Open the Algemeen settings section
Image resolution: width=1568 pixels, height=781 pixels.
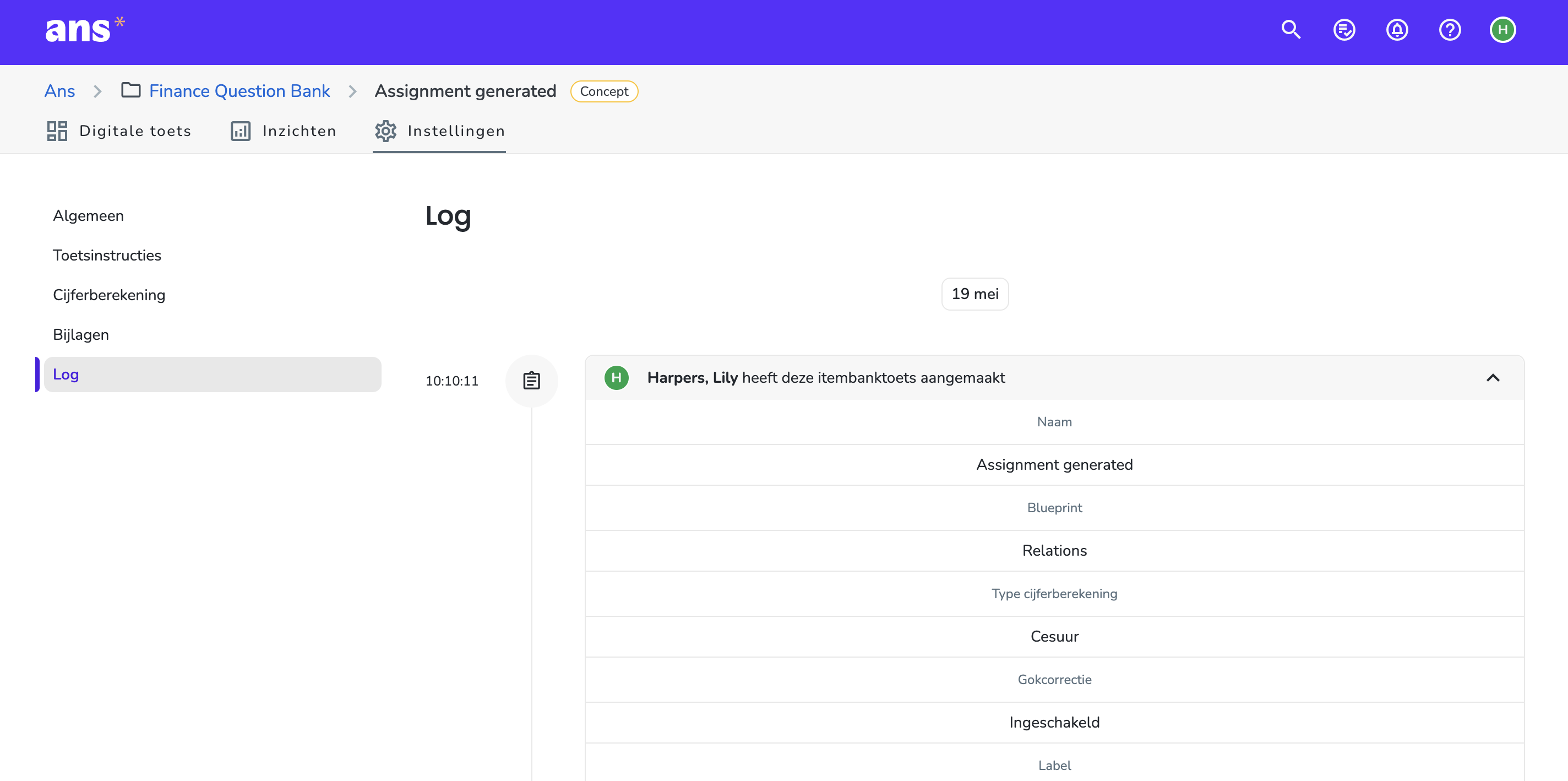[x=88, y=216]
